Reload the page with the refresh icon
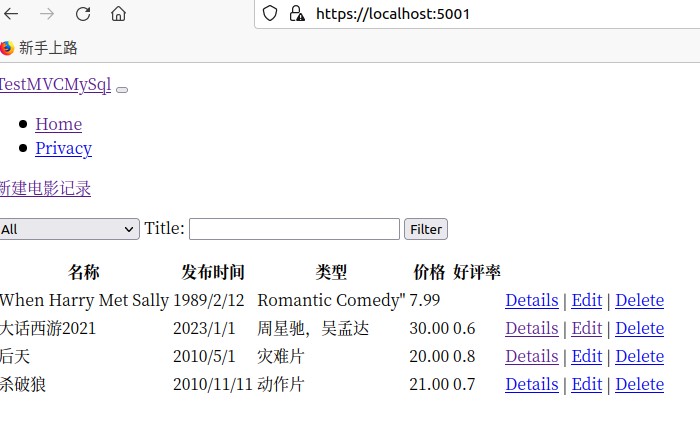Image resolution: width=700 pixels, height=422 pixels. coord(83,14)
